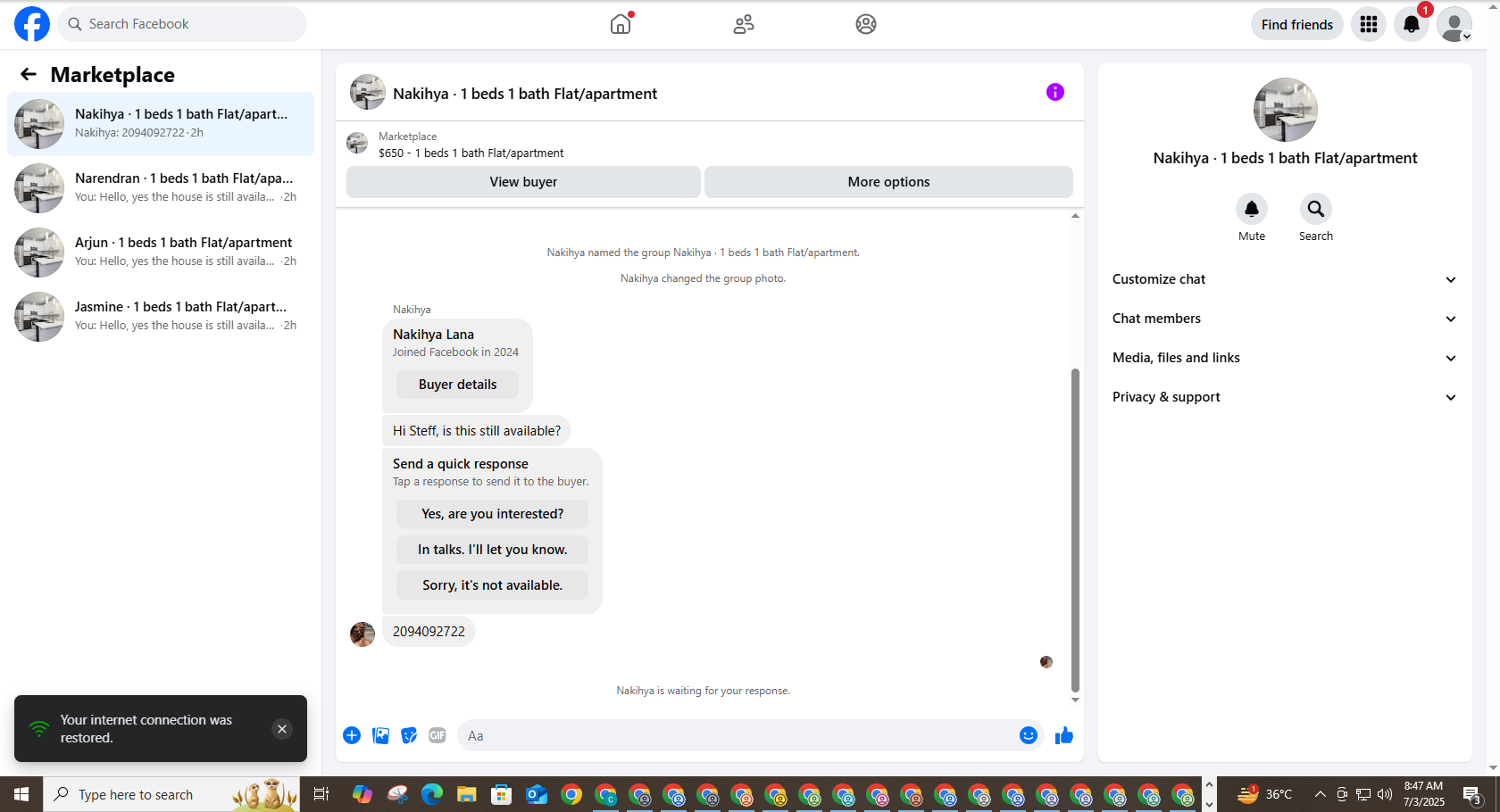Click the Find friends button
Viewport: 1500px width, 812px height.
click(x=1296, y=24)
